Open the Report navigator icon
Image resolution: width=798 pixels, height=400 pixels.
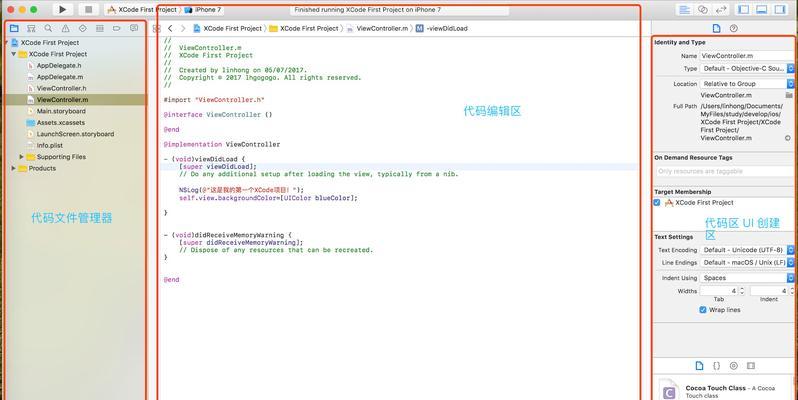pos(134,28)
